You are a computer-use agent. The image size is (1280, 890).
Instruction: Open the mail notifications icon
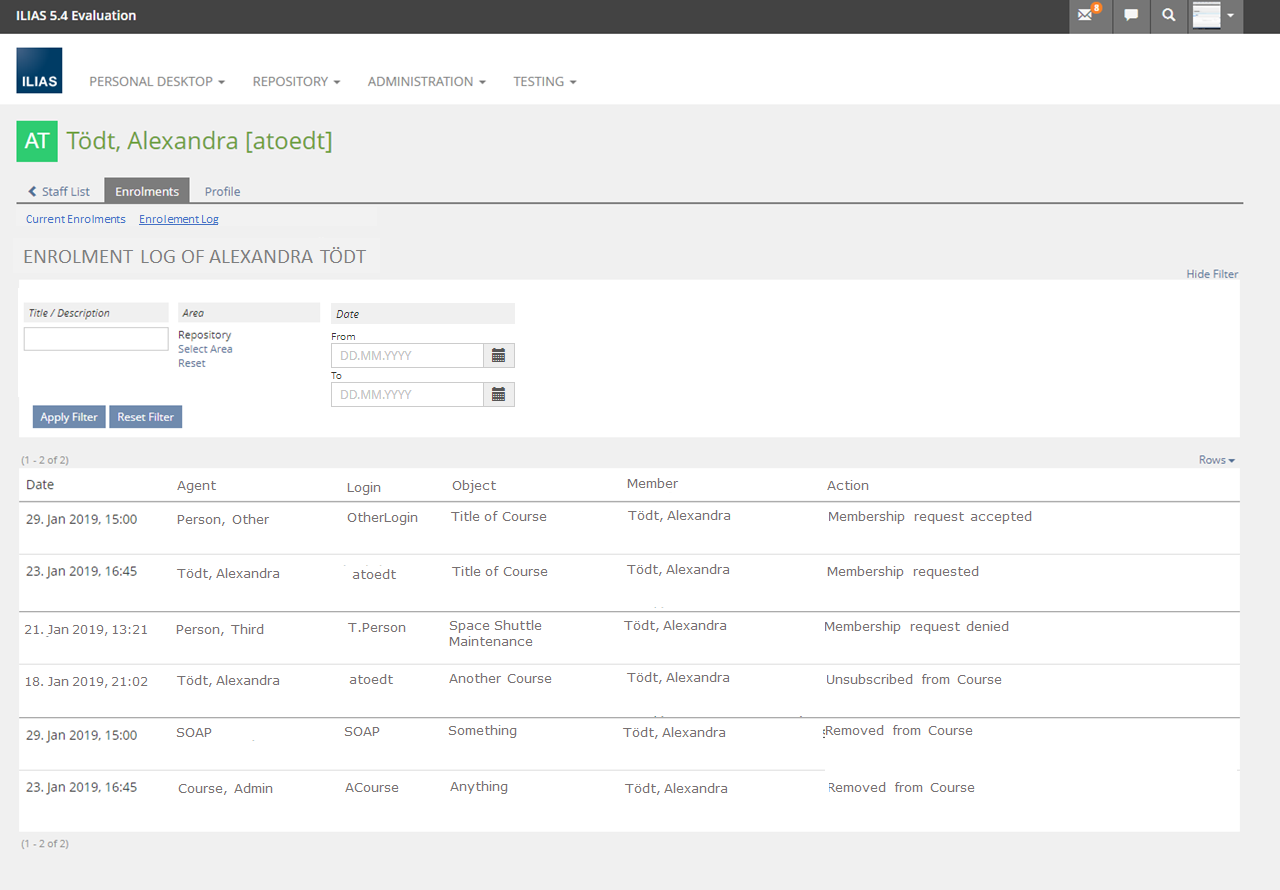point(1088,16)
